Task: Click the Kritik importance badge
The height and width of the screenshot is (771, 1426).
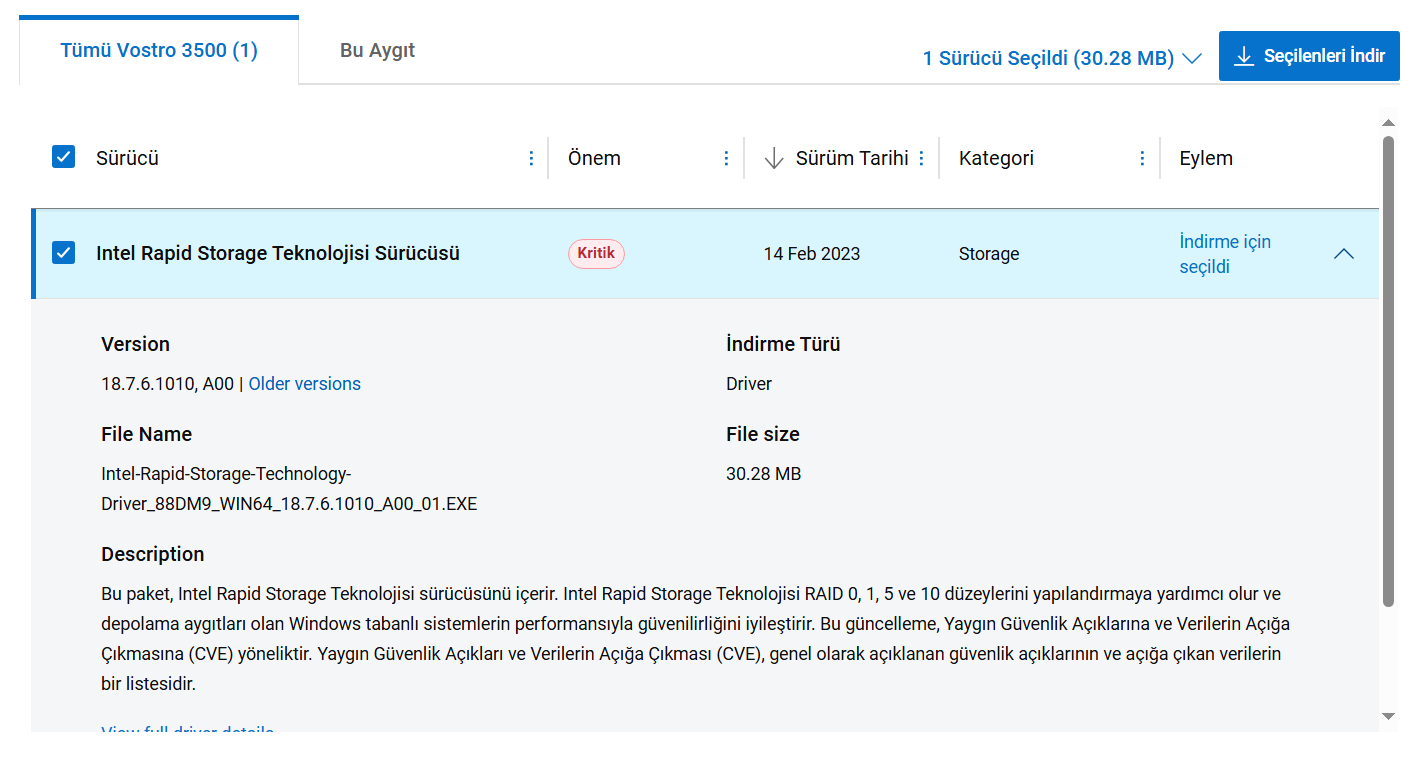Action: tap(596, 254)
